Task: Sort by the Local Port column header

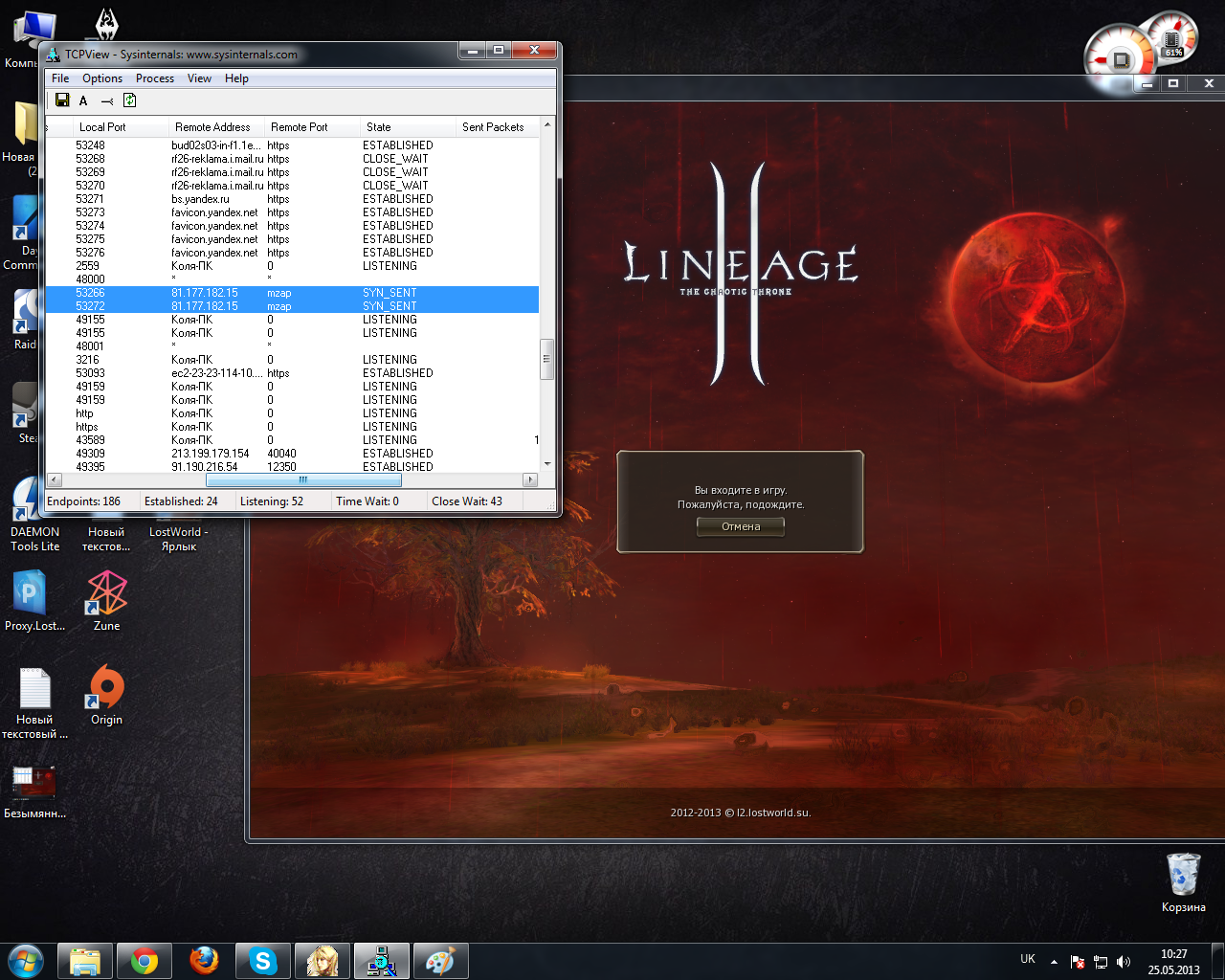Action: 121,126
